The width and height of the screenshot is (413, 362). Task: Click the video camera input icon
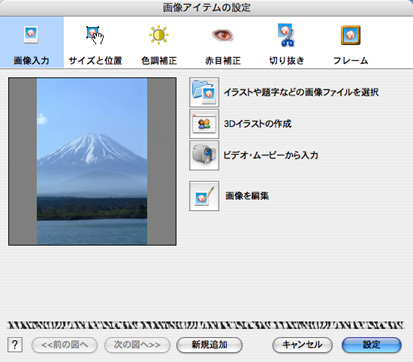[x=204, y=155]
